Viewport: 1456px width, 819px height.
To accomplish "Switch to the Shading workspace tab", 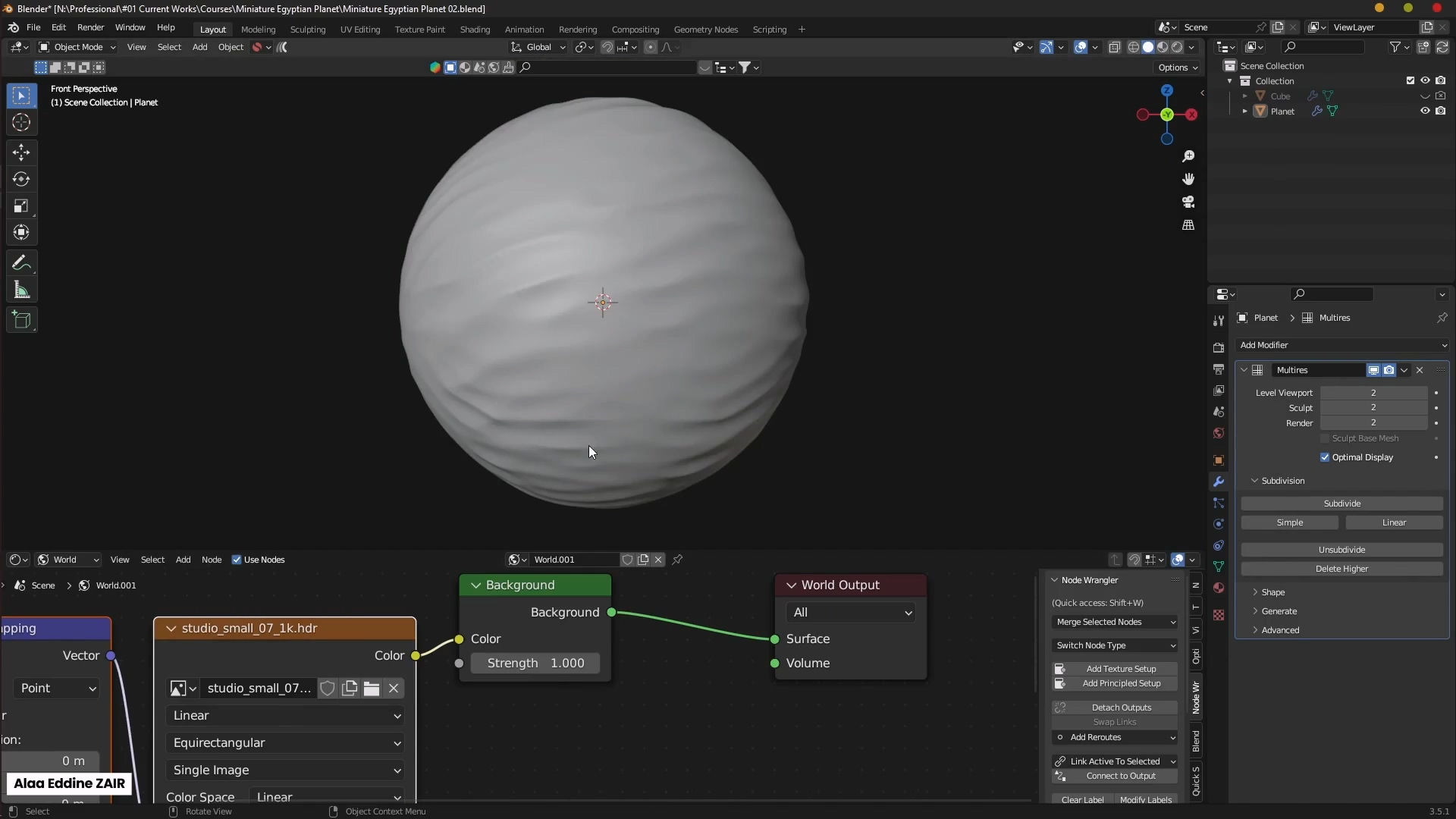I will [x=475, y=30].
